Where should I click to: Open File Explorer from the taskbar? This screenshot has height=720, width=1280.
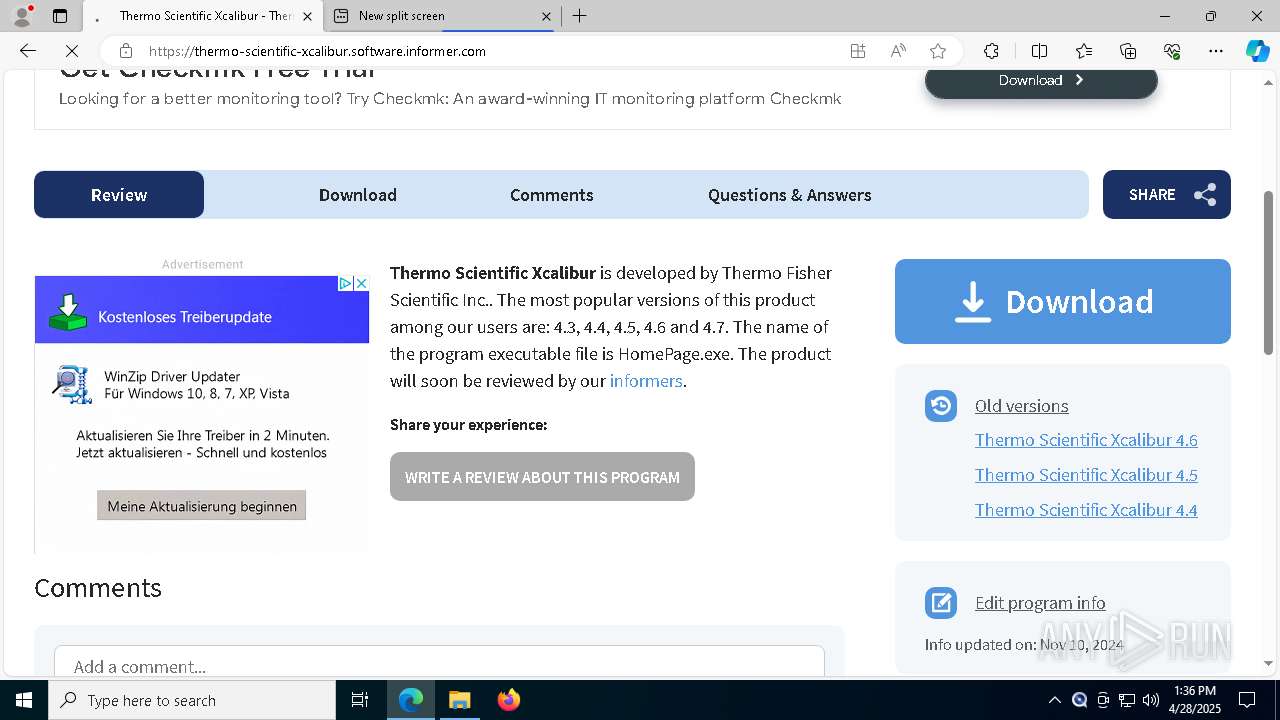point(459,700)
